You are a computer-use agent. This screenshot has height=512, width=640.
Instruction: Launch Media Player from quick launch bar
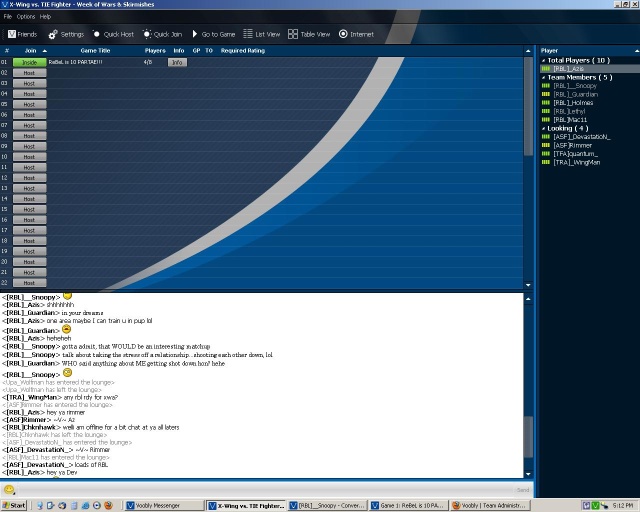click(97, 505)
